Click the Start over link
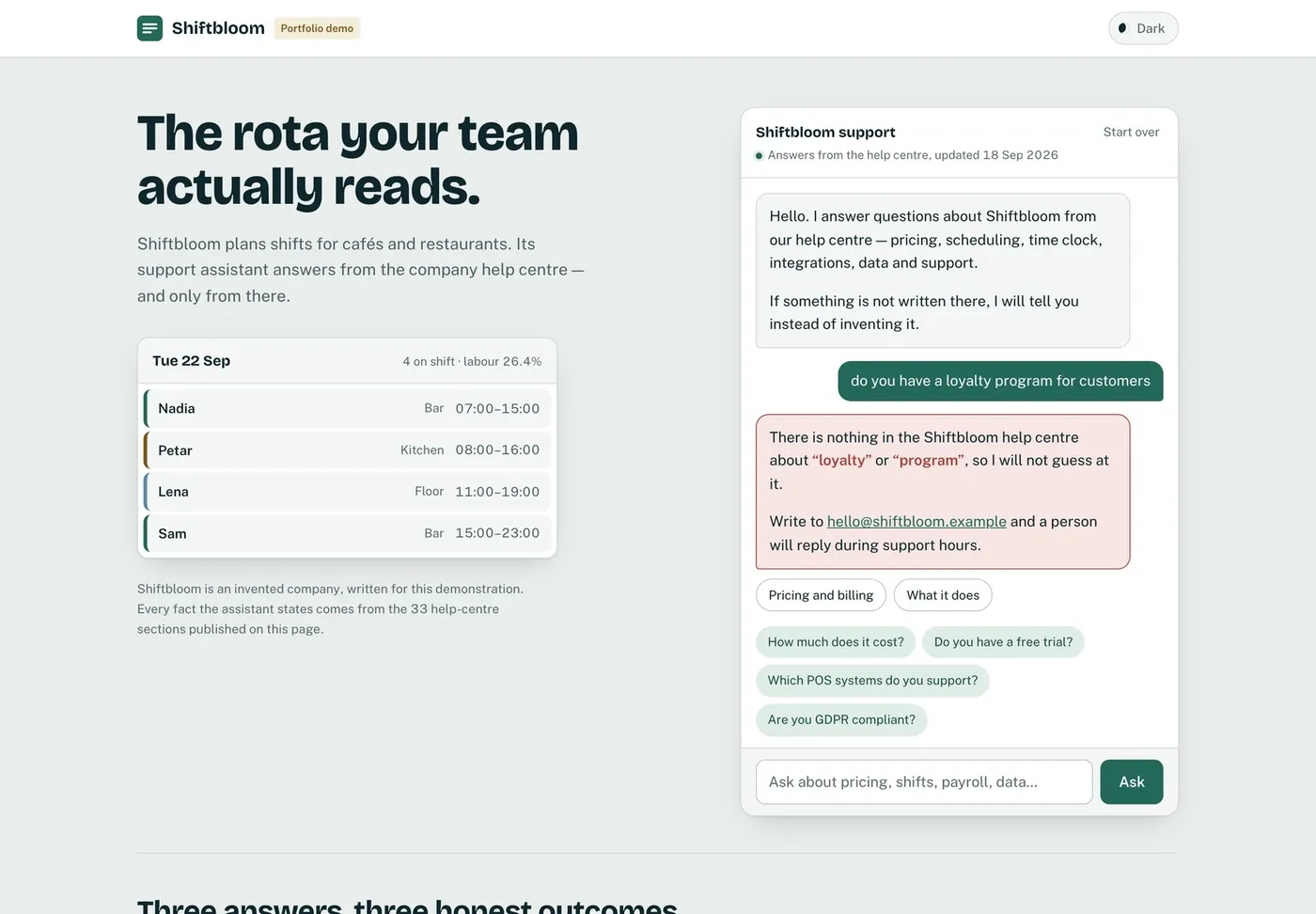The height and width of the screenshot is (914, 1316). point(1131,133)
